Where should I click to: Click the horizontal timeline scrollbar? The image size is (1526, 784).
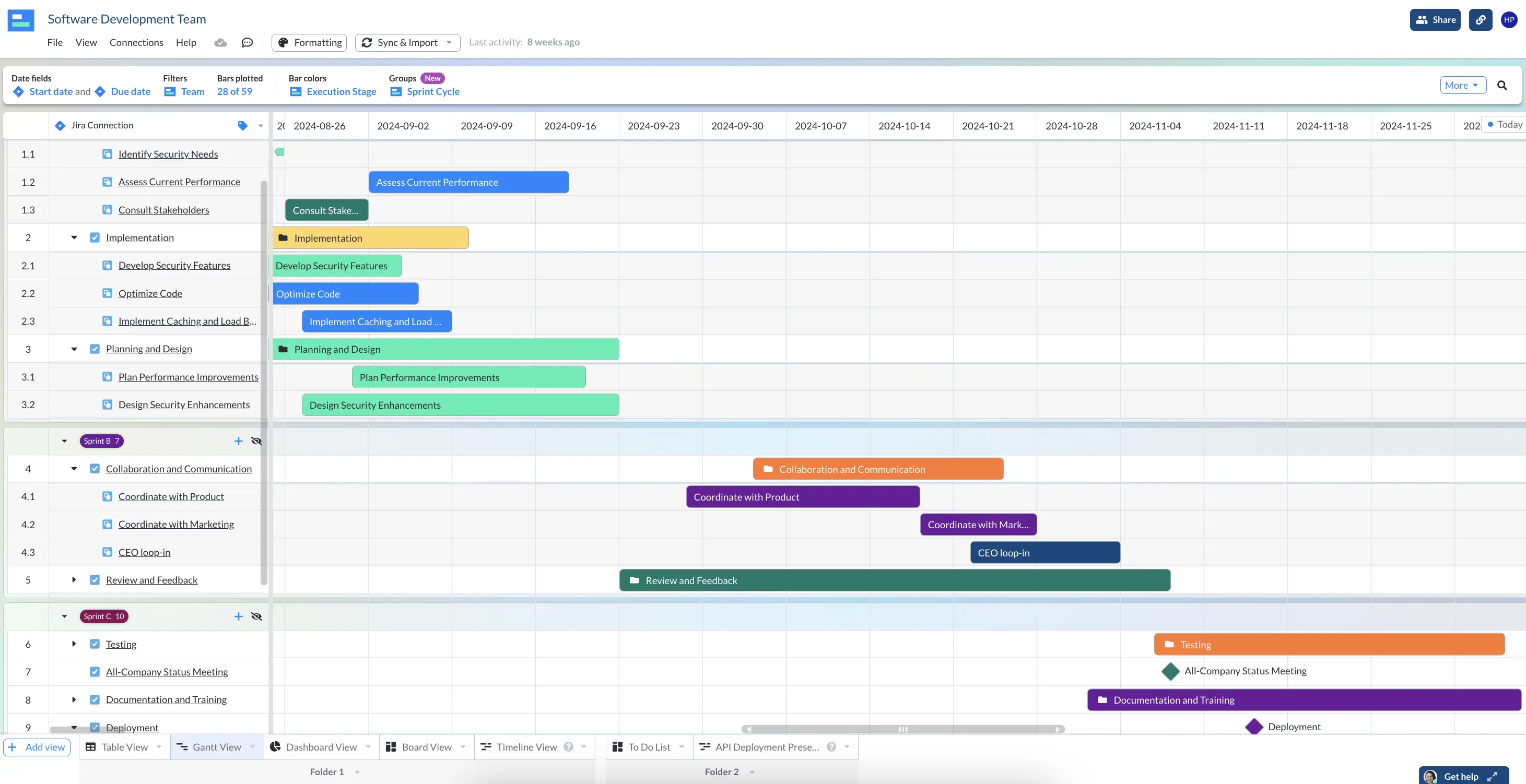(x=902, y=729)
